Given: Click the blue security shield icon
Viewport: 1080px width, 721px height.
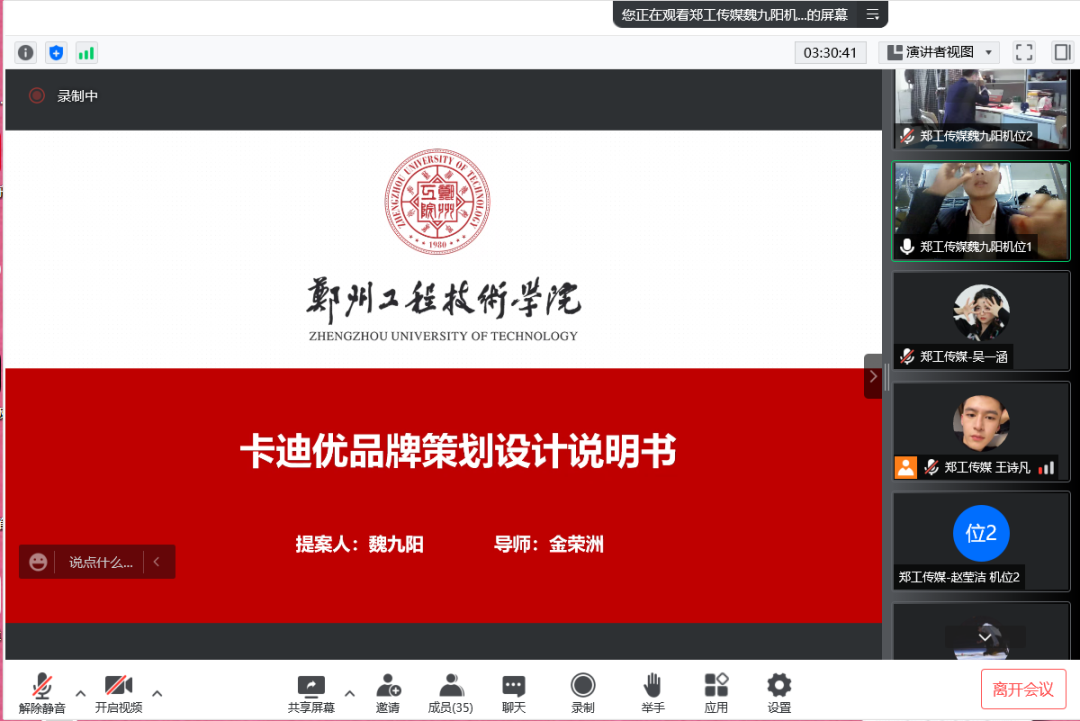Looking at the screenshot, I should point(56,53).
